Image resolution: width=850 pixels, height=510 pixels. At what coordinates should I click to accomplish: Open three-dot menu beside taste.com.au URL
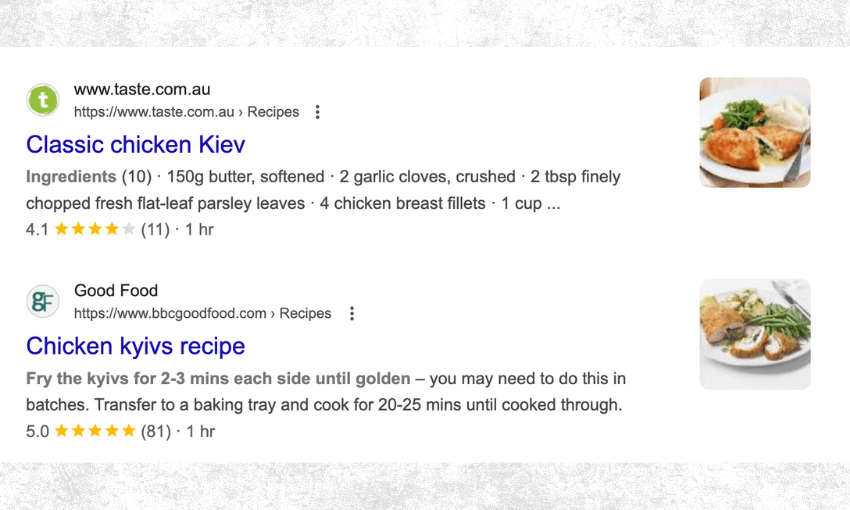coord(318,112)
